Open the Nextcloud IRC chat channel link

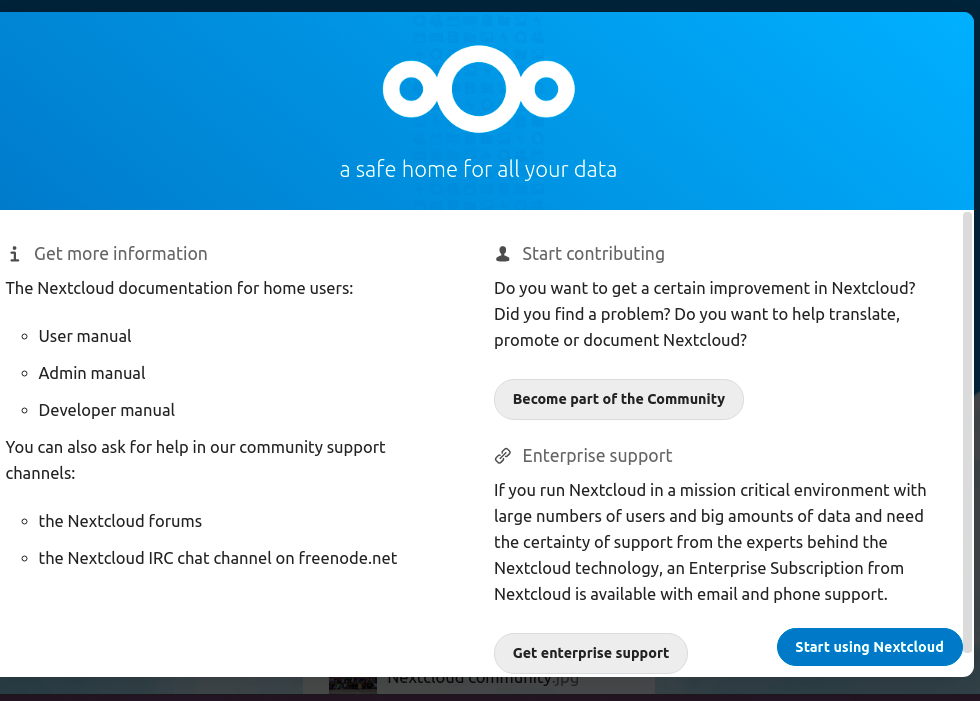[x=218, y=558]
